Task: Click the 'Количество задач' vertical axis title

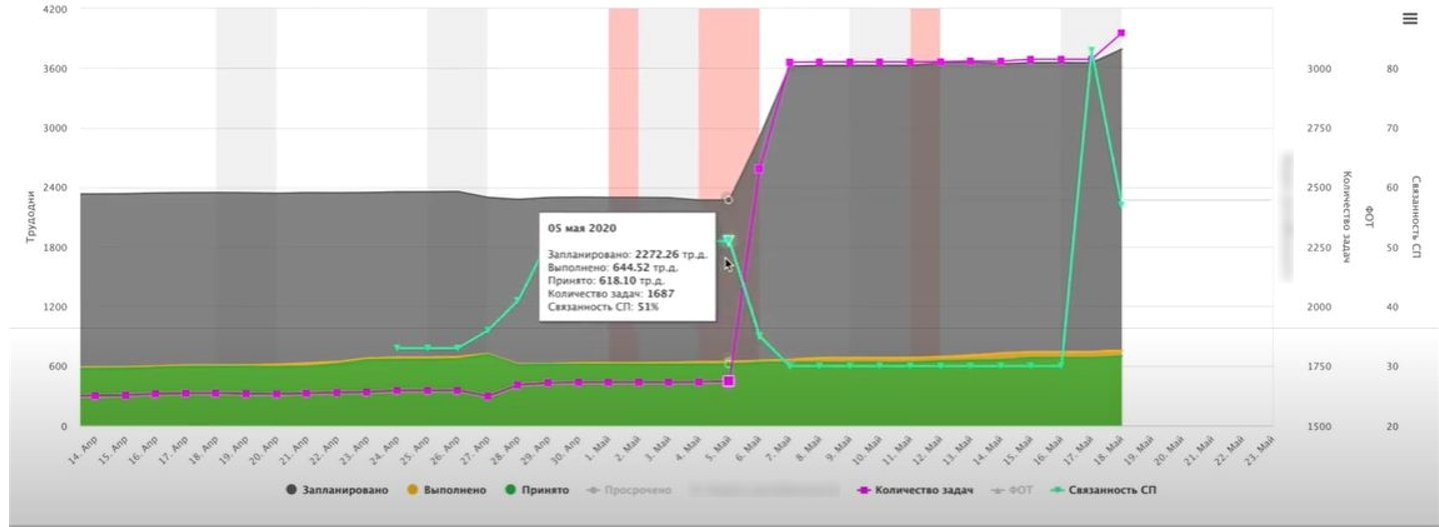Action: [1347, 217]
